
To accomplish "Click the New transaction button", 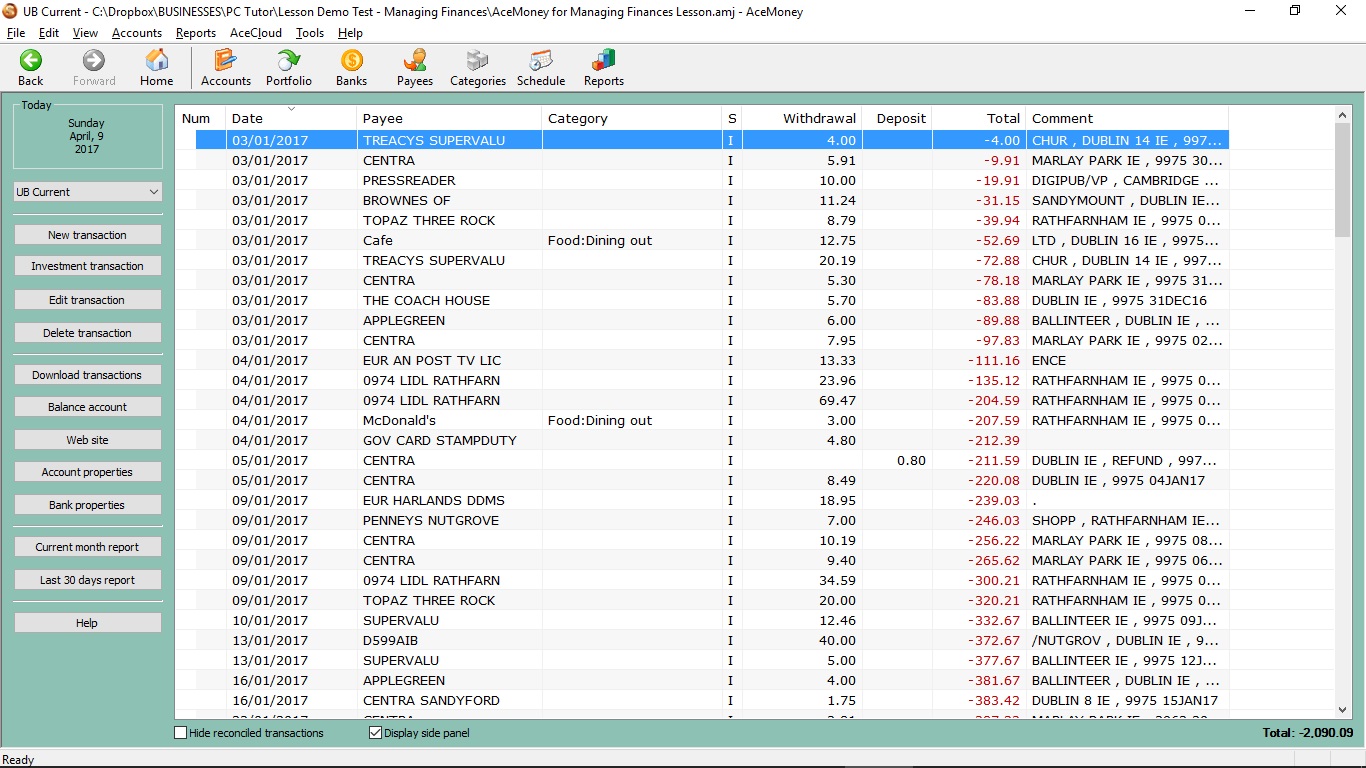I will 88,235.
